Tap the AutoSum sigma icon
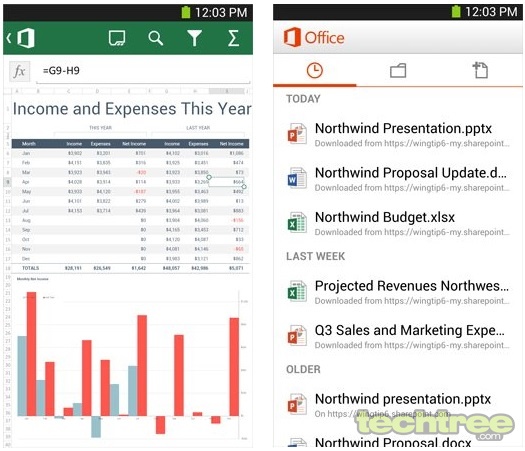 (x=233, y=38)
